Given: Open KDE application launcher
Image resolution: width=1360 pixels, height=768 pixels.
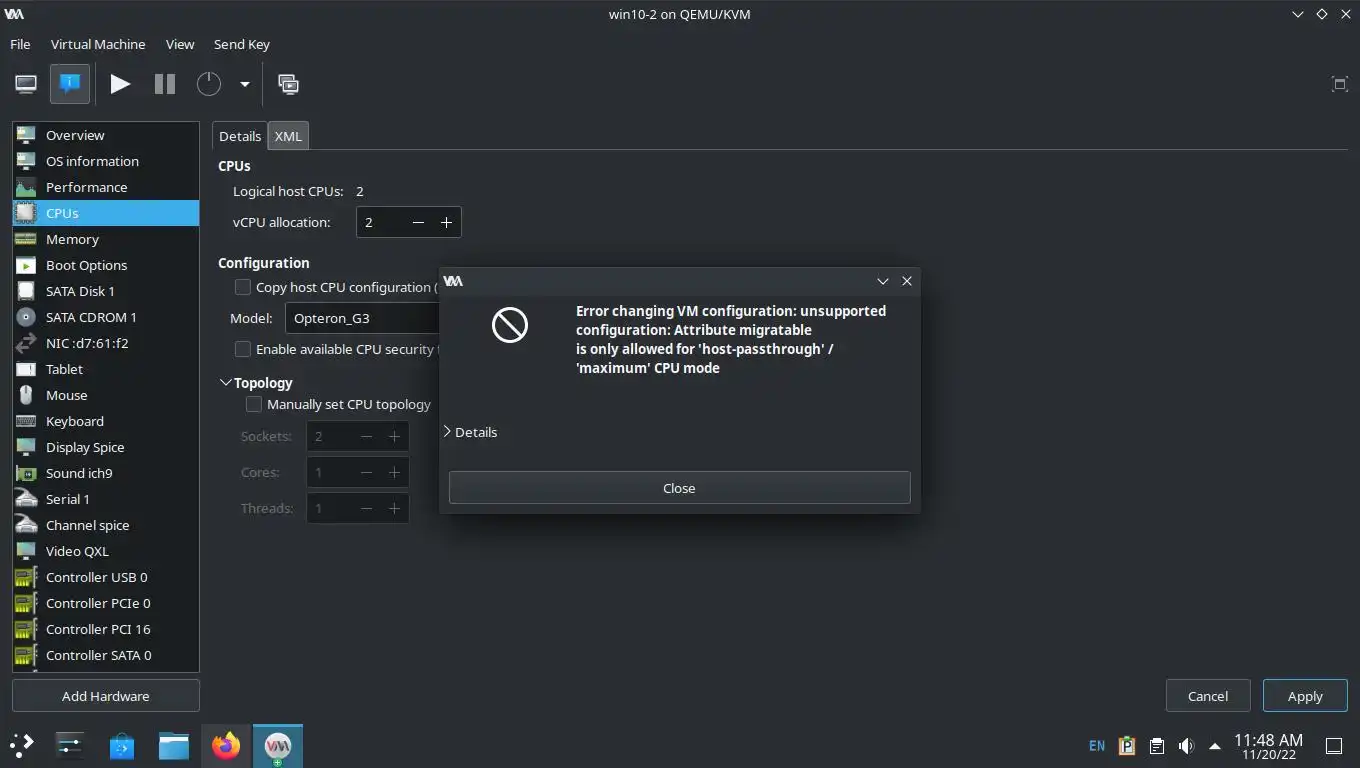Looking at the screenshot, I should (x=21, y=745).
